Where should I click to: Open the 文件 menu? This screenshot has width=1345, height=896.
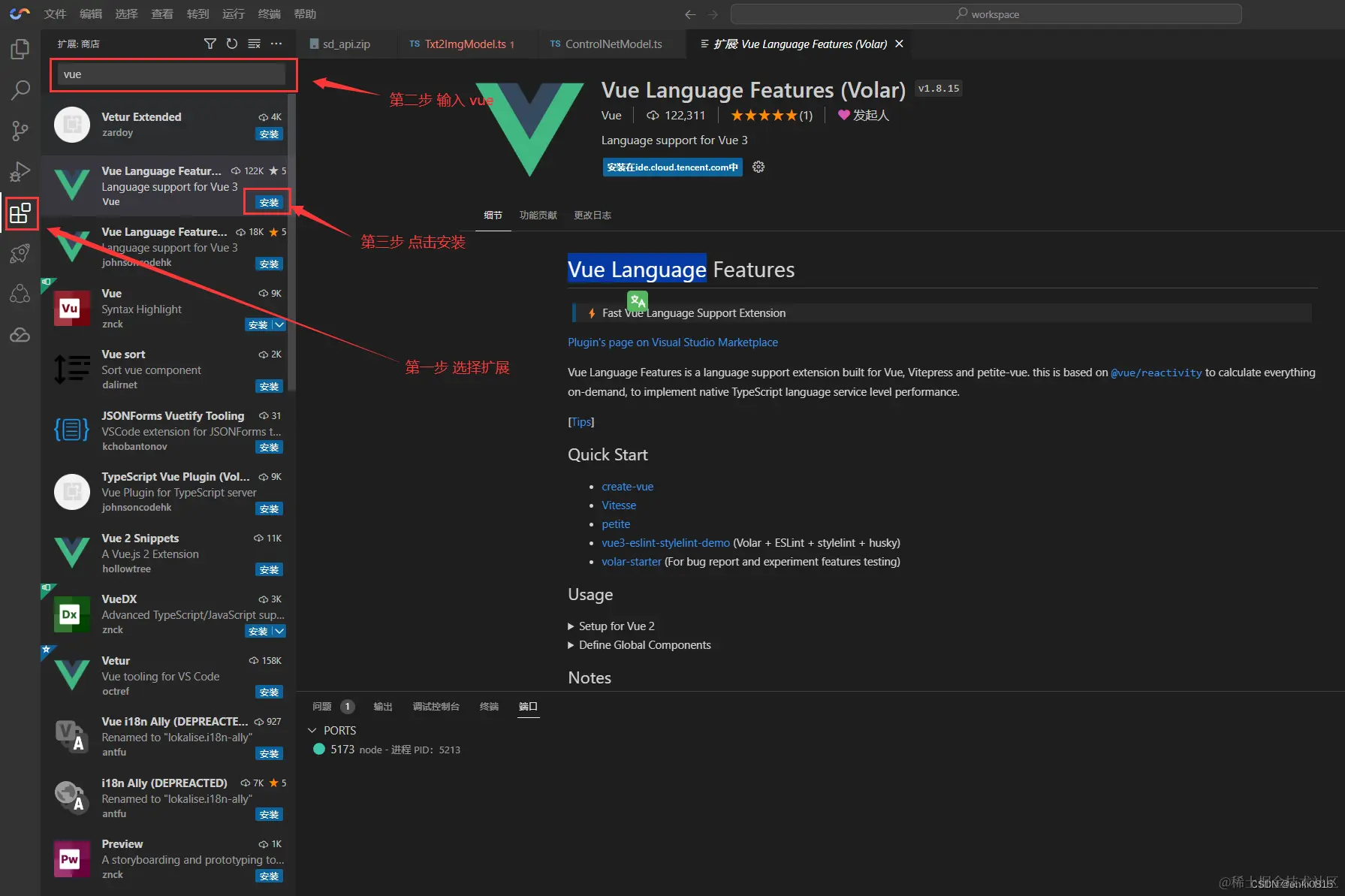point(55,14)
